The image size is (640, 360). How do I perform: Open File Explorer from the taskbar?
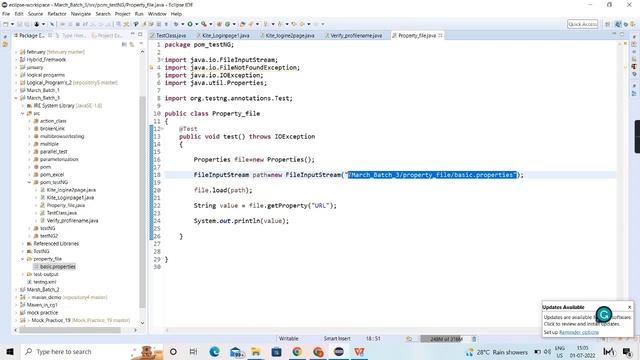[x=256, y=351]
